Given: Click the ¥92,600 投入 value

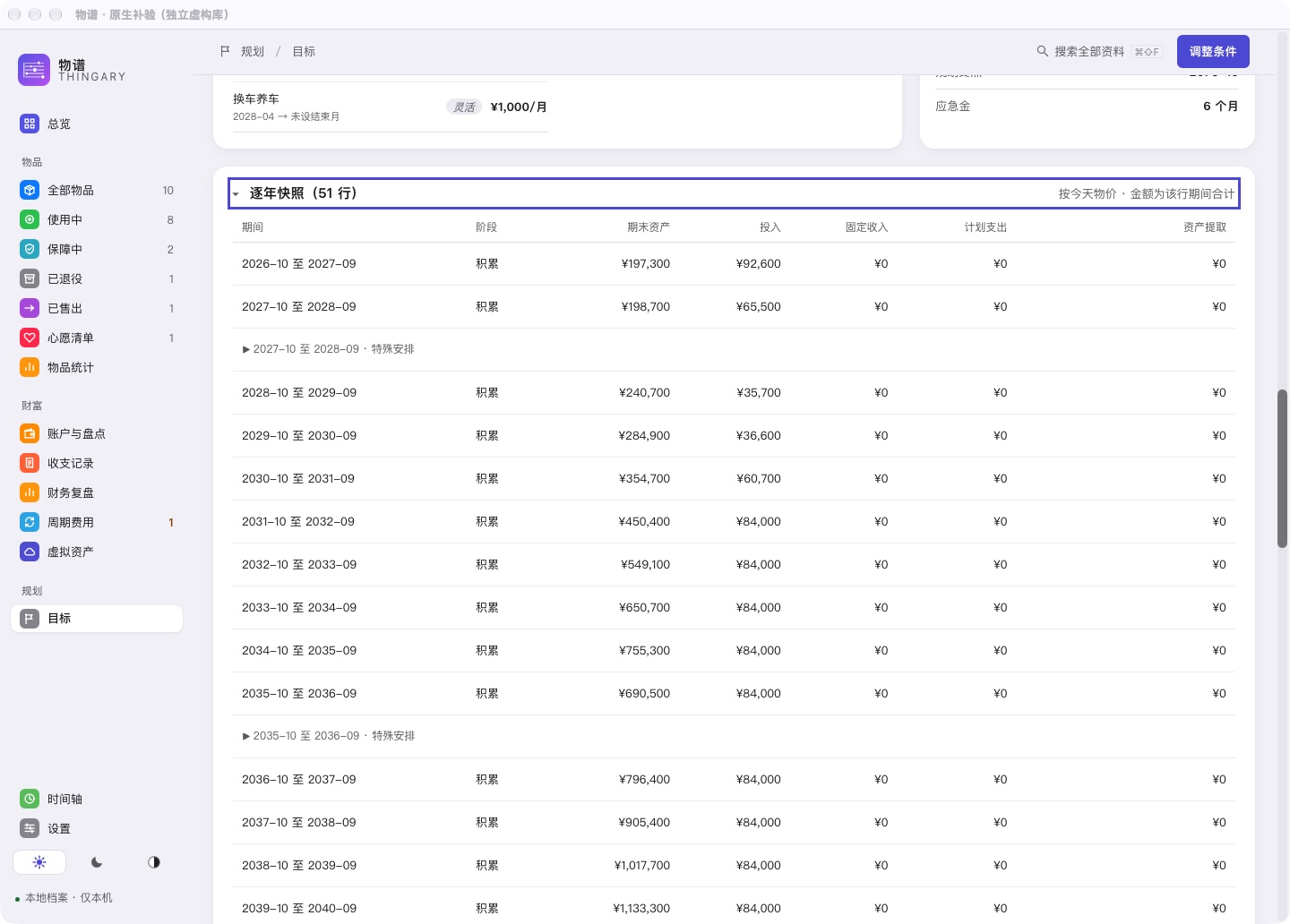Looking at the screenshot, I should pos(759,264).
